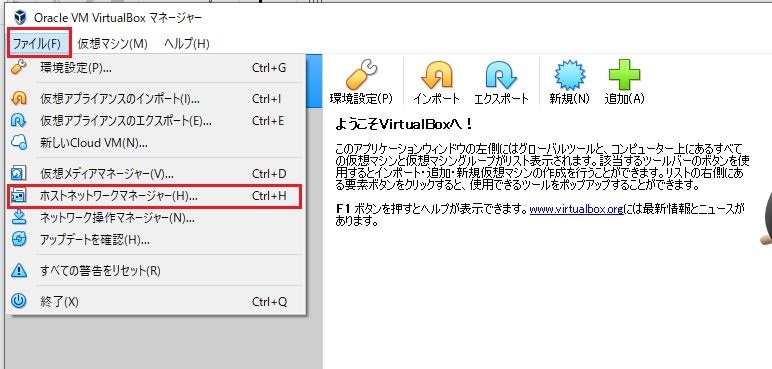The width and height of the screenshot is (772, 369).
Task: Choose アップデートを確認(H)... menu entry
Action: [x=156, y=239]
